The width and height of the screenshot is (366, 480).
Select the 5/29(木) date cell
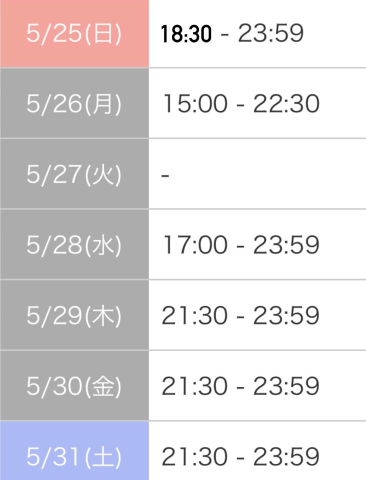[74, 315]
